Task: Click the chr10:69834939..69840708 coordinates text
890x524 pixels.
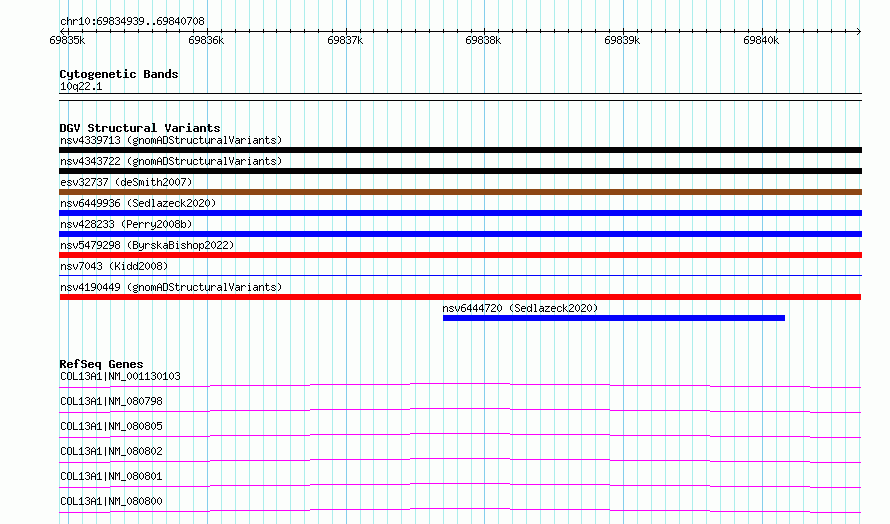Action: (132, 21)
